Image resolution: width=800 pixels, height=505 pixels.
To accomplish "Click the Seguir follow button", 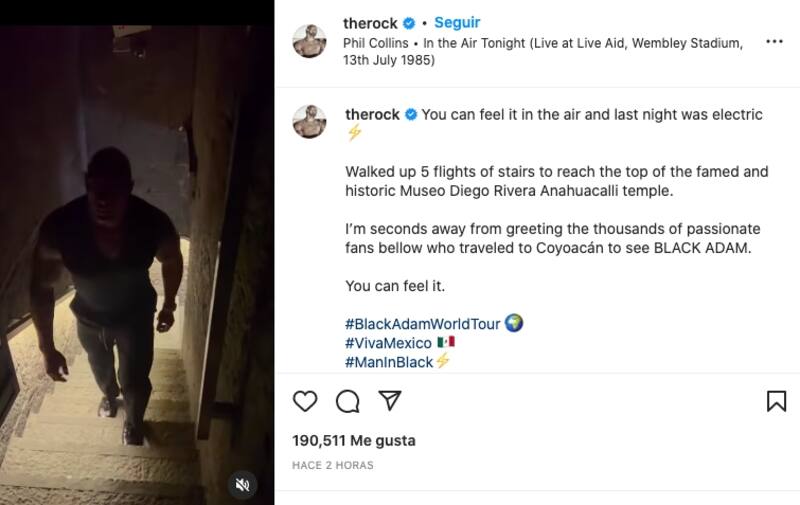I will click(x=457, y=23).
